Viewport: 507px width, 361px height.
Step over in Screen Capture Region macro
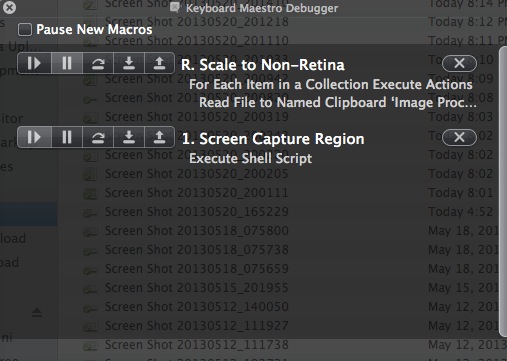(98, 137)
